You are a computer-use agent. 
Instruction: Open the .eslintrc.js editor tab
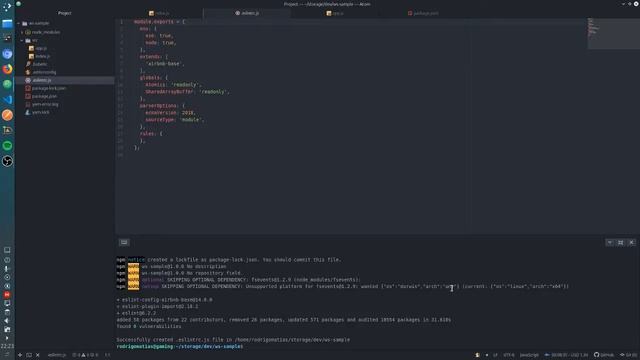(x=247, y=13)
